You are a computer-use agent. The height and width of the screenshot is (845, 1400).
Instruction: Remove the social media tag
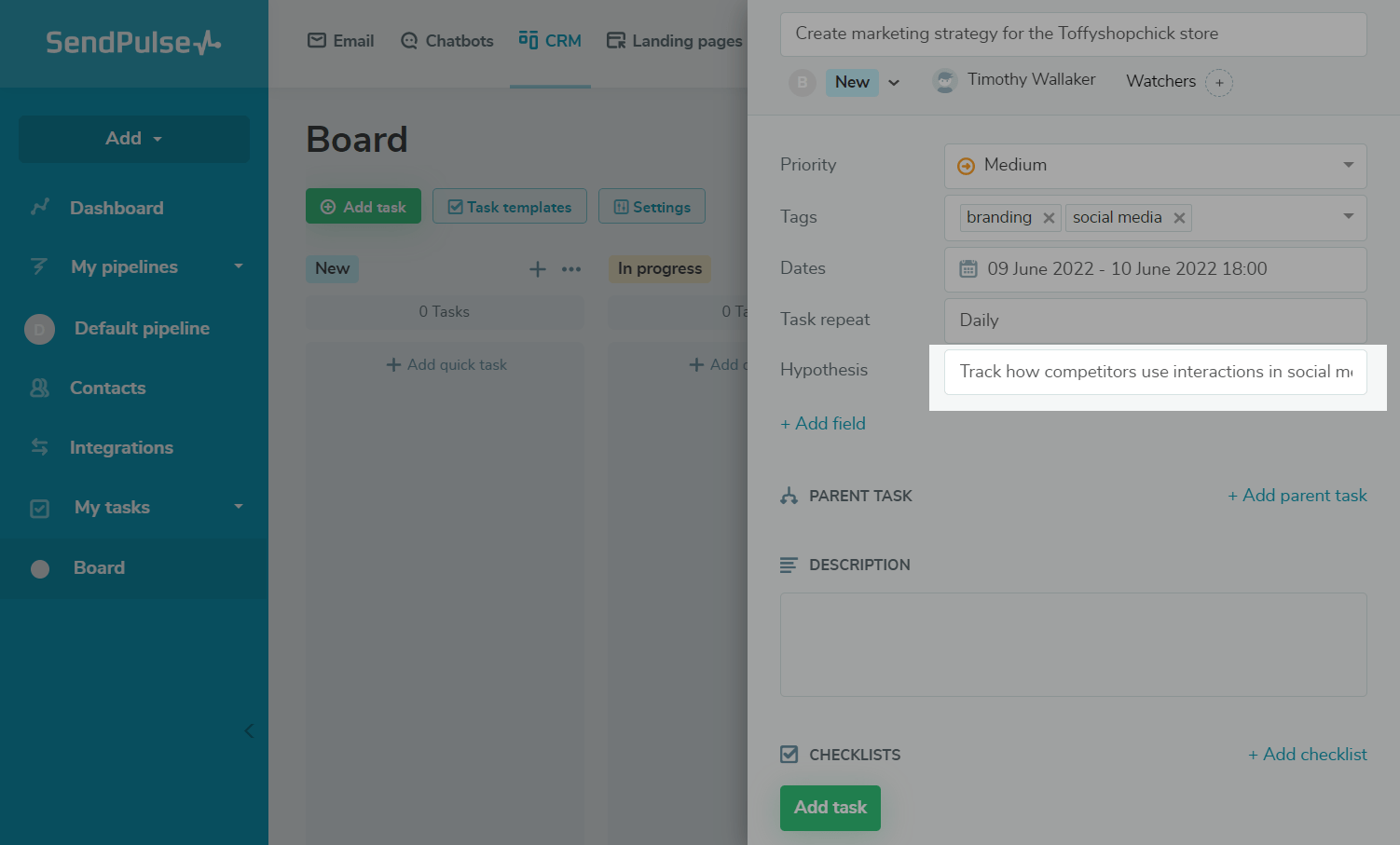coord(1179,218)
